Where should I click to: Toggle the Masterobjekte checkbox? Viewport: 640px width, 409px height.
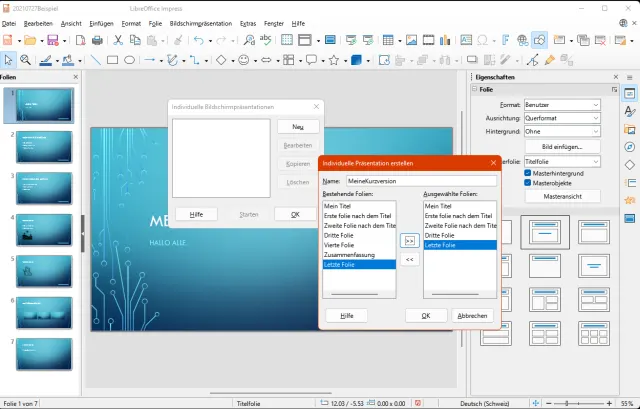point(528,183)
